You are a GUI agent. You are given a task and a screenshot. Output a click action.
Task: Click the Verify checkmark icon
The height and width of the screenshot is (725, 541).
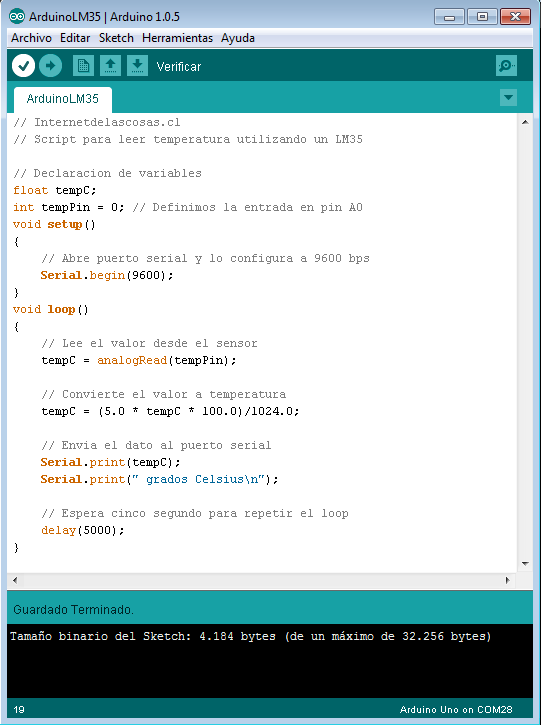coord(24,66)
